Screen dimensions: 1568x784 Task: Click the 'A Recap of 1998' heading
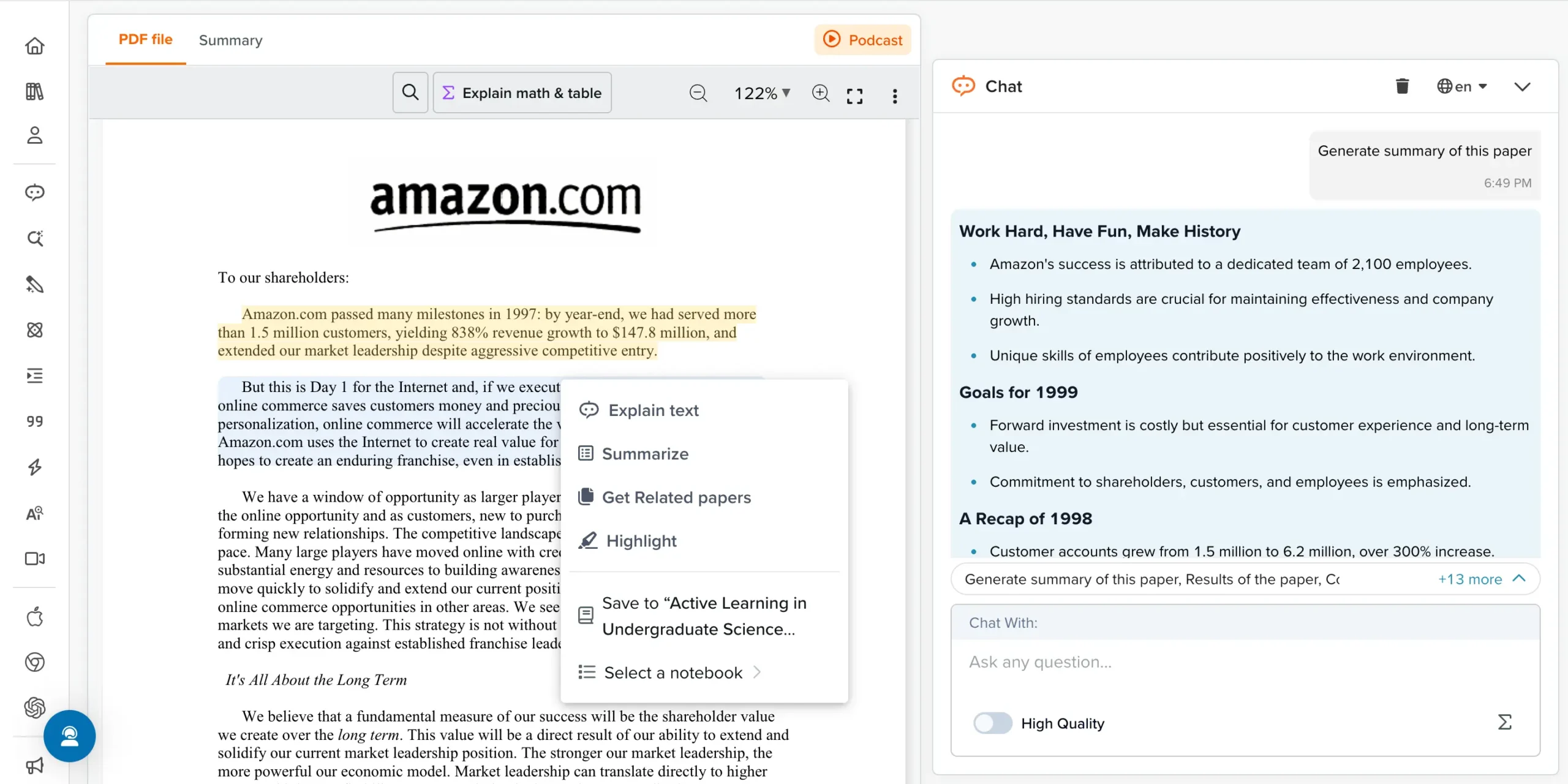(x=1025, y=519)
